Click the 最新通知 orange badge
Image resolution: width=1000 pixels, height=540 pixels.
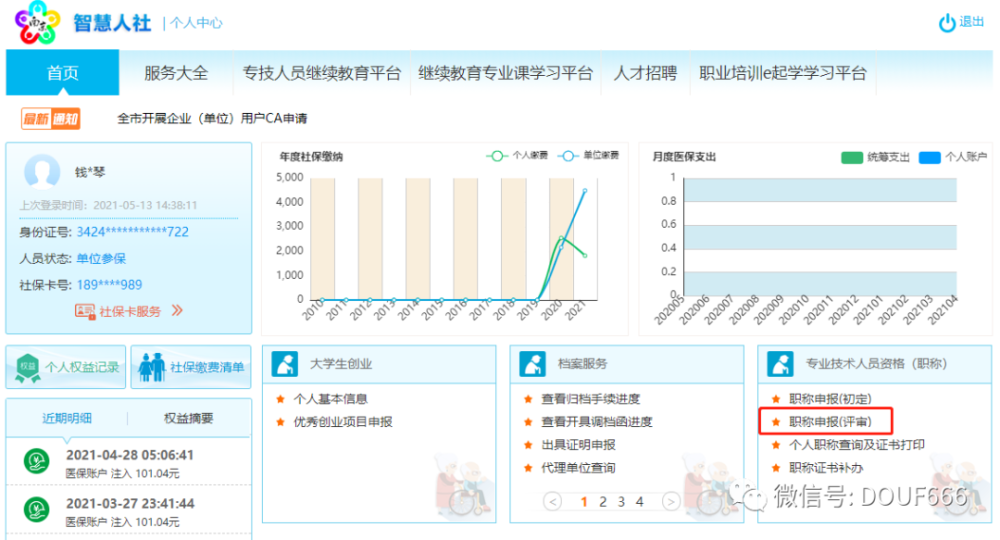50,119
